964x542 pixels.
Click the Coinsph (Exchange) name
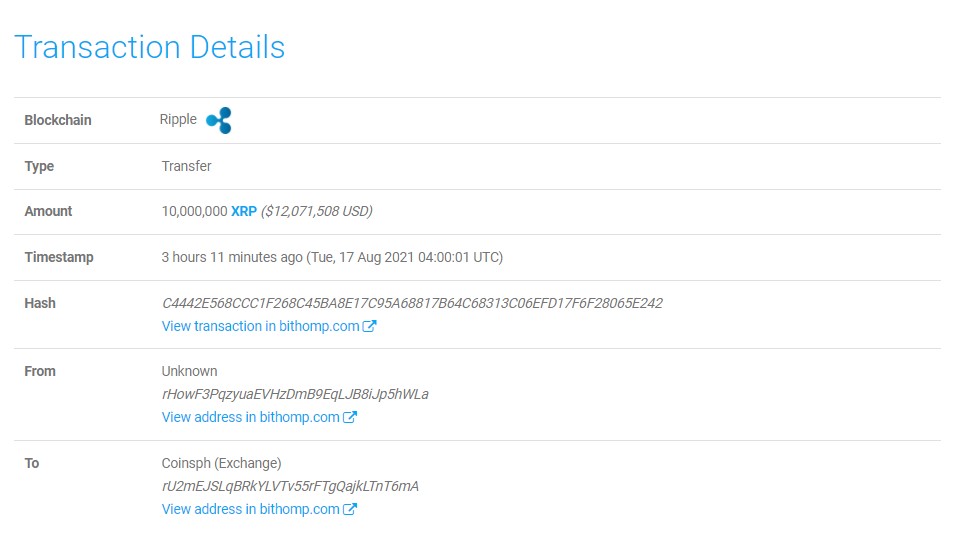tap(221, 463)
